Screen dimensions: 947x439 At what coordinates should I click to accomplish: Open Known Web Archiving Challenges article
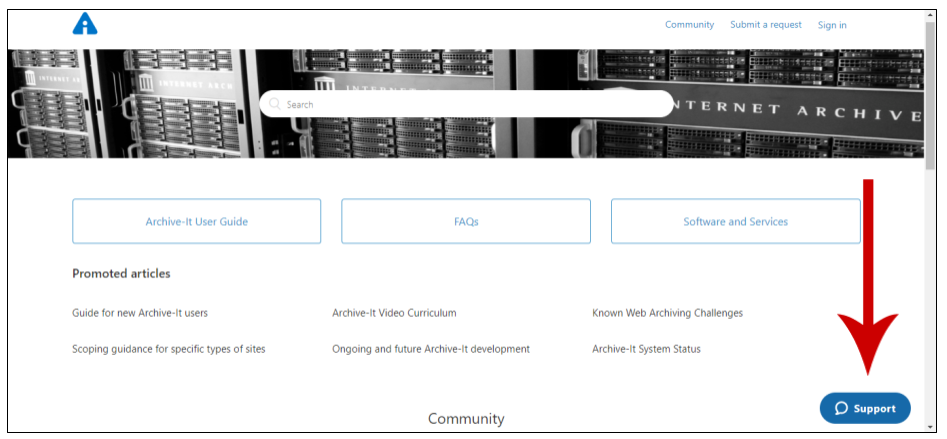(667, 313)
